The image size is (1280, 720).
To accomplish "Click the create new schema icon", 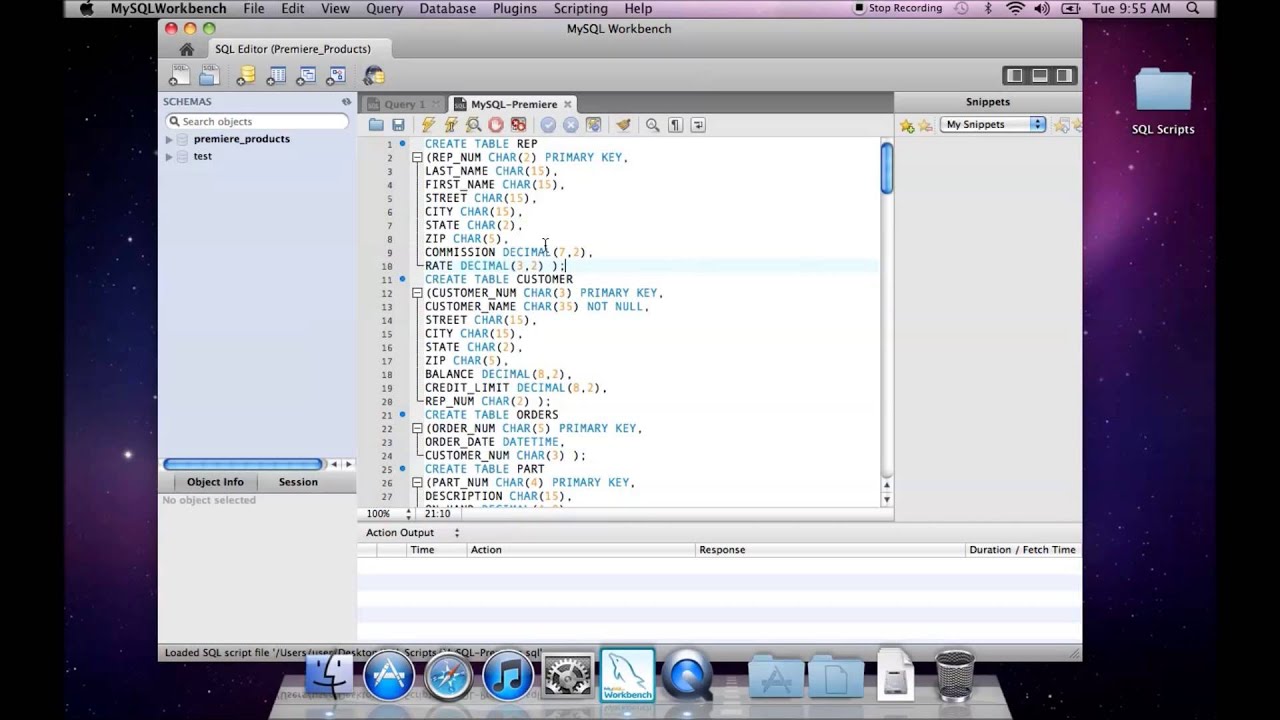I will tap(246, 75).
